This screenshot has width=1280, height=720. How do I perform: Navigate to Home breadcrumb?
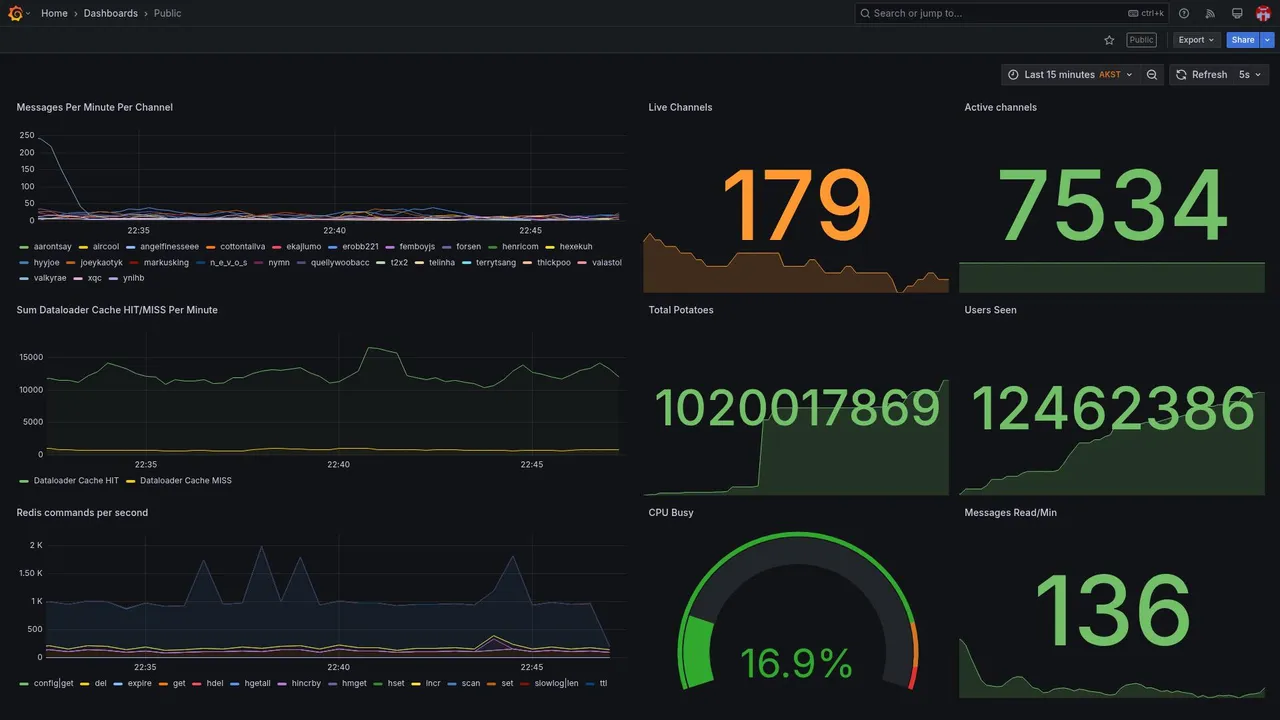(x=54, y=13)
